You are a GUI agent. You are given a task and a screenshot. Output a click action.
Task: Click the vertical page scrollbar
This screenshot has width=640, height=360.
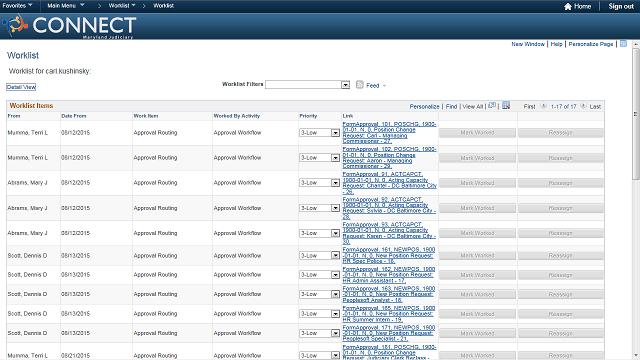636,200
